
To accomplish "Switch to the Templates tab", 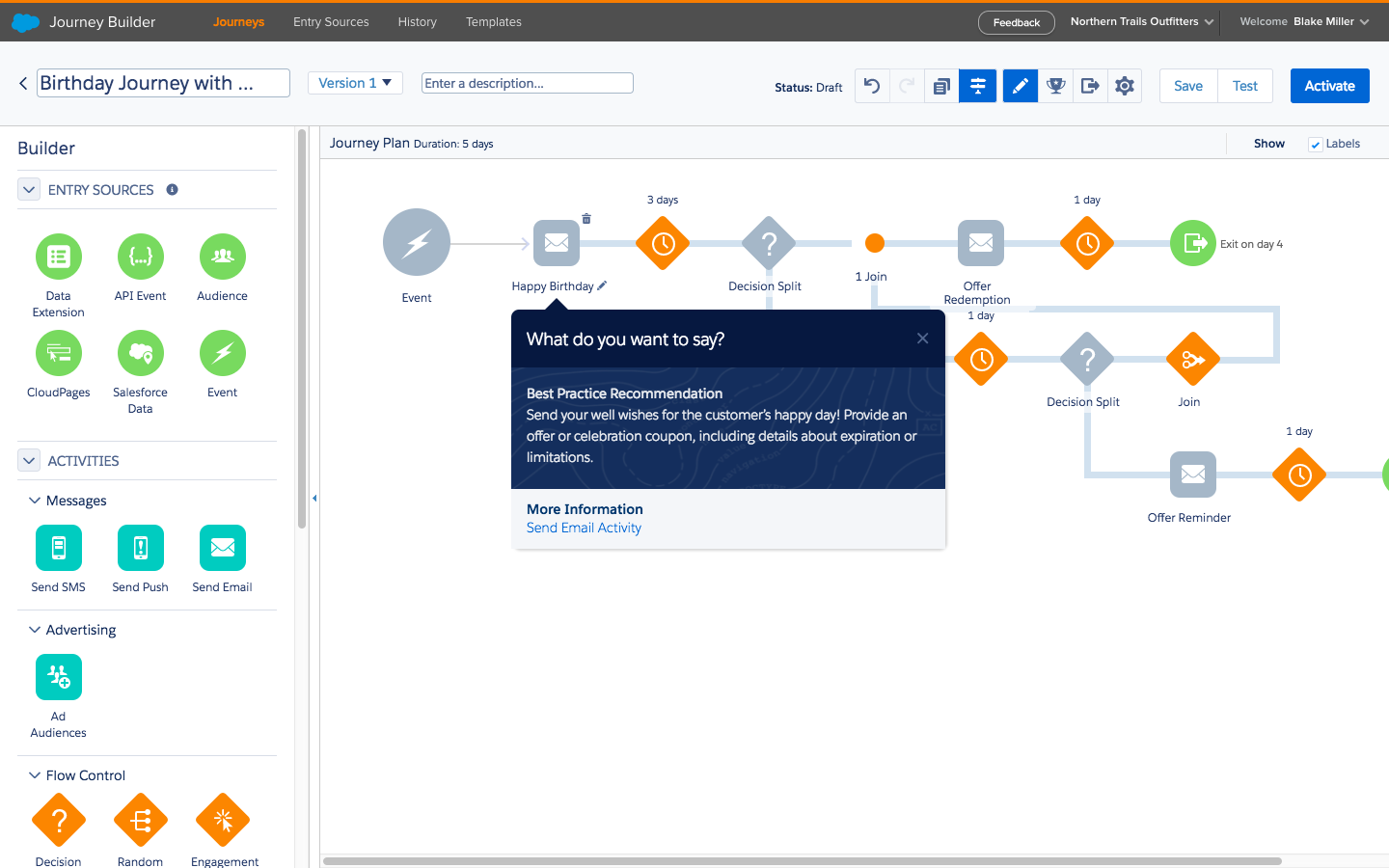I will (x=494, y=21).
